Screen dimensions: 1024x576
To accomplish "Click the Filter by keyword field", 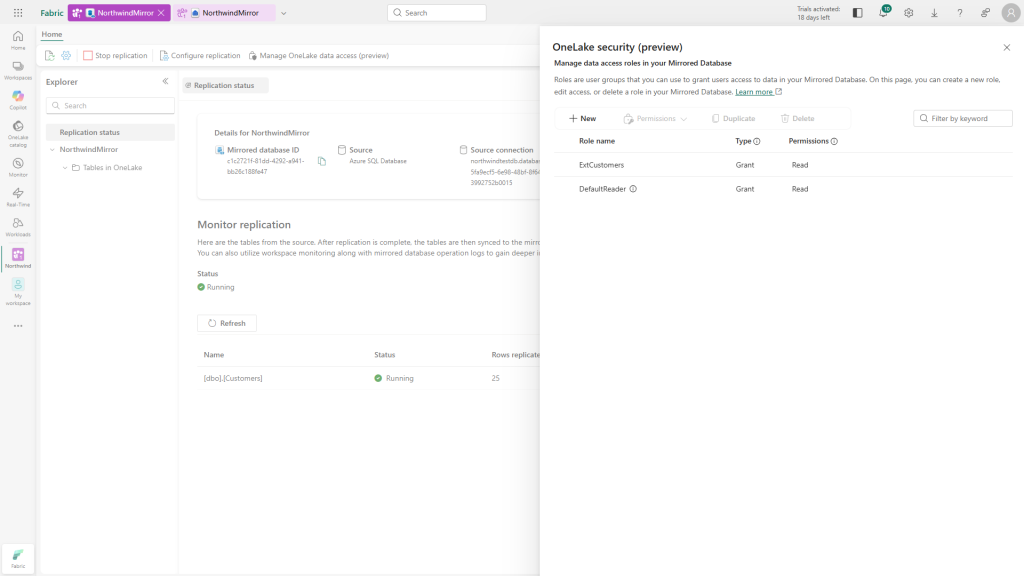I will (962, 117).
